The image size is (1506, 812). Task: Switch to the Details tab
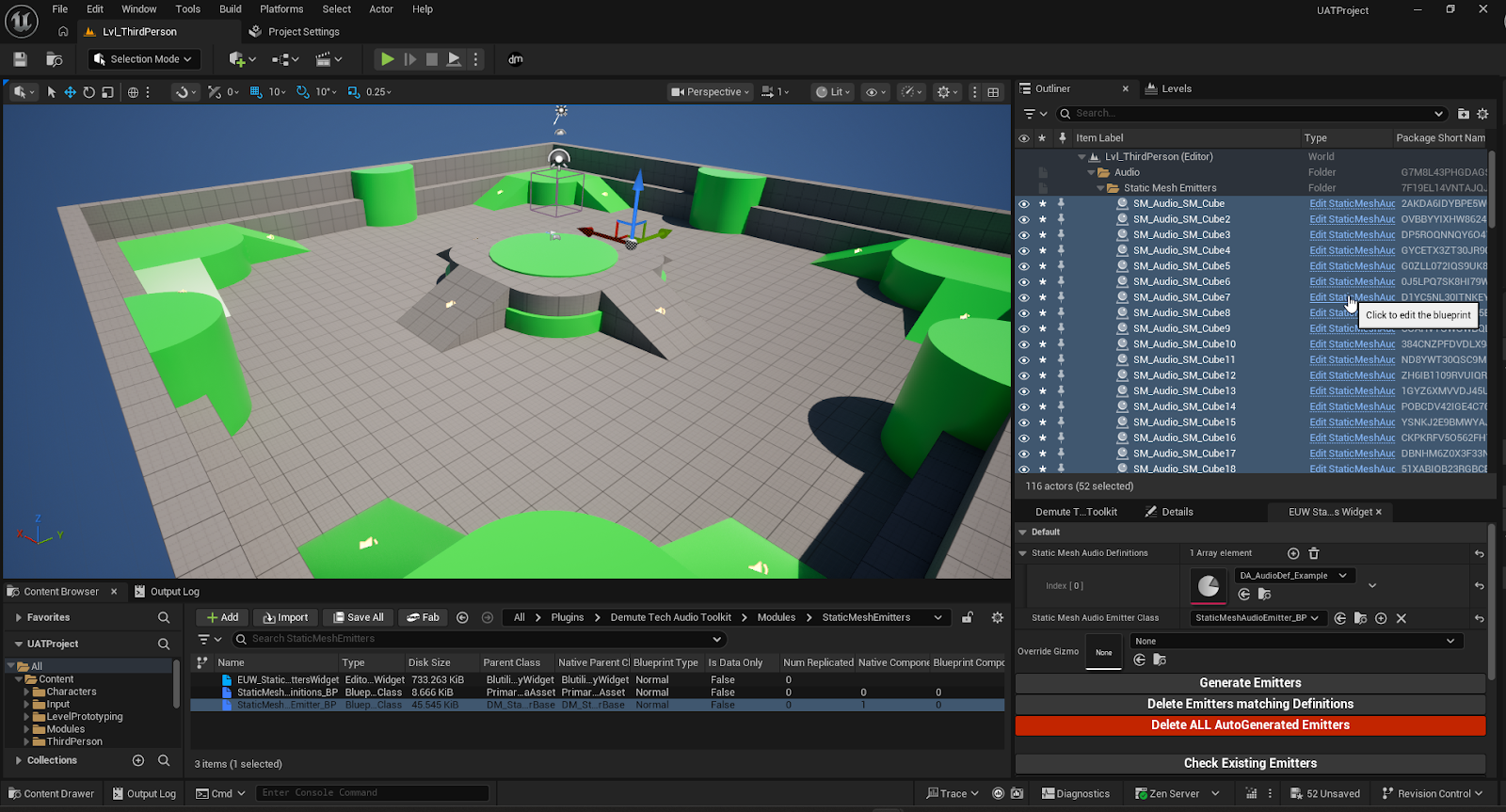(1169, 512)
